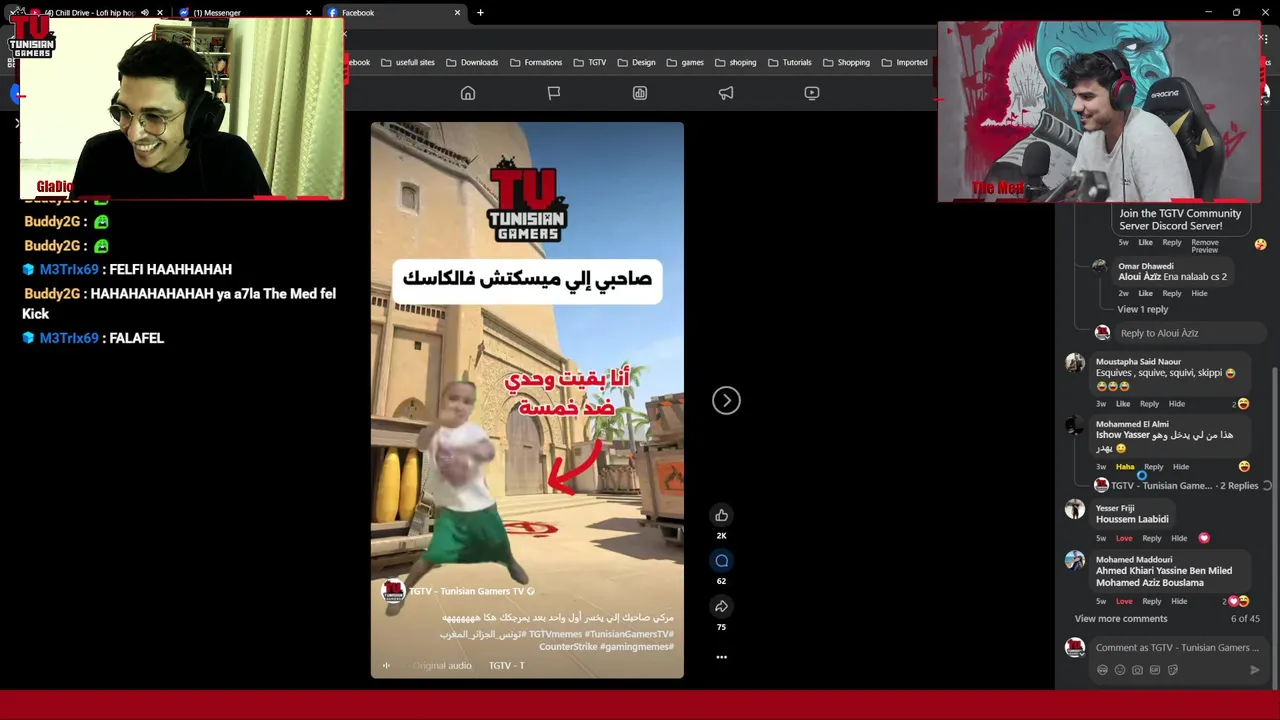Like the Discord server comment

point(1145,242)
